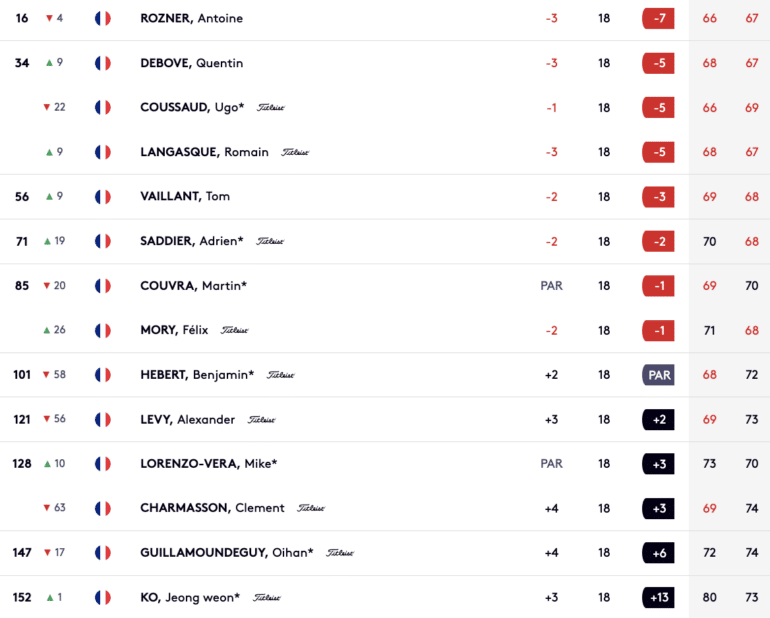Click the Titleist logo next to MORY, Félix
Viewport: 770px width, 618px height.
pyautogui.click(x=234, y=330)
